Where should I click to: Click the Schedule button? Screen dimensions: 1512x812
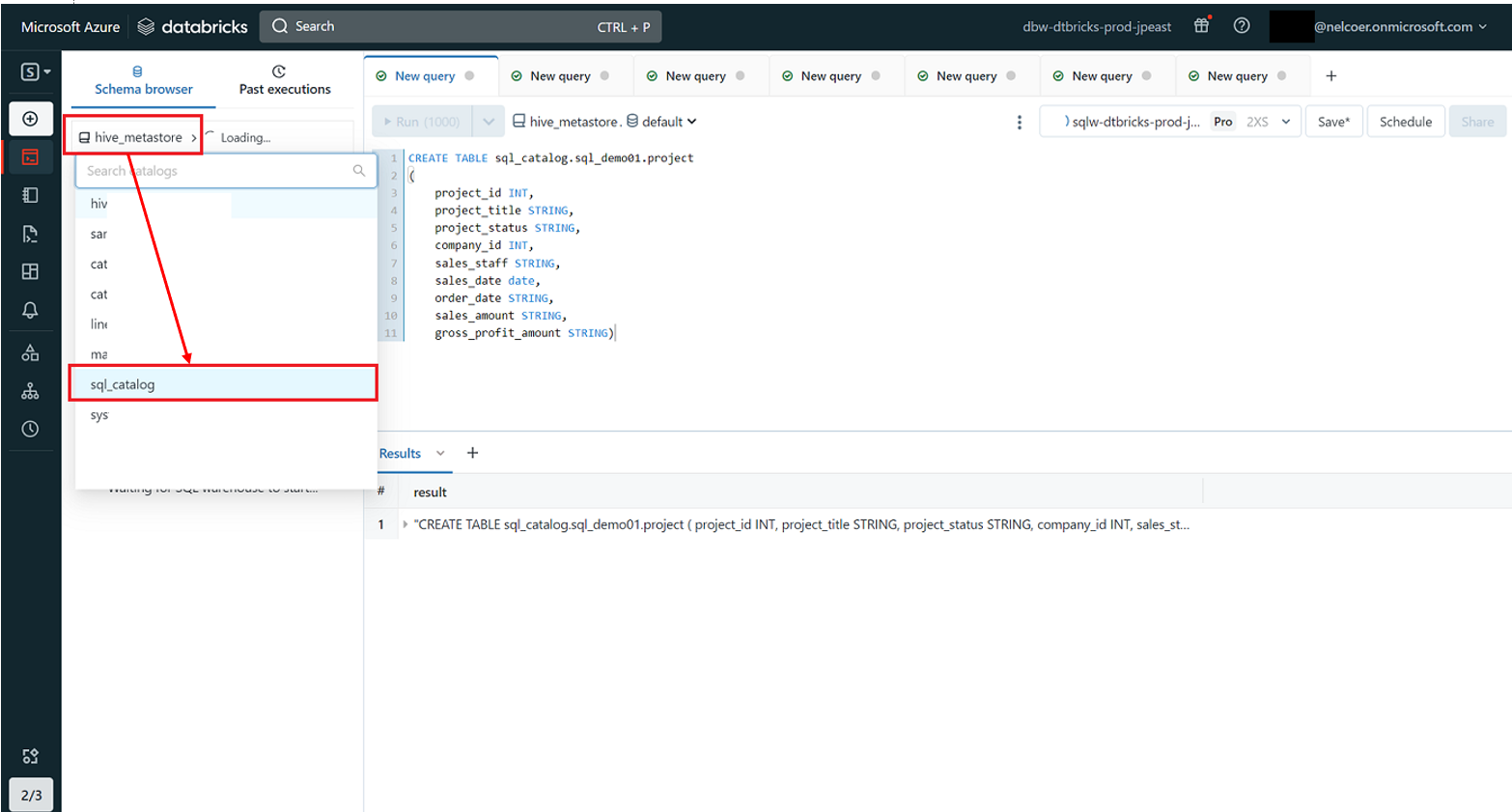1405,122
